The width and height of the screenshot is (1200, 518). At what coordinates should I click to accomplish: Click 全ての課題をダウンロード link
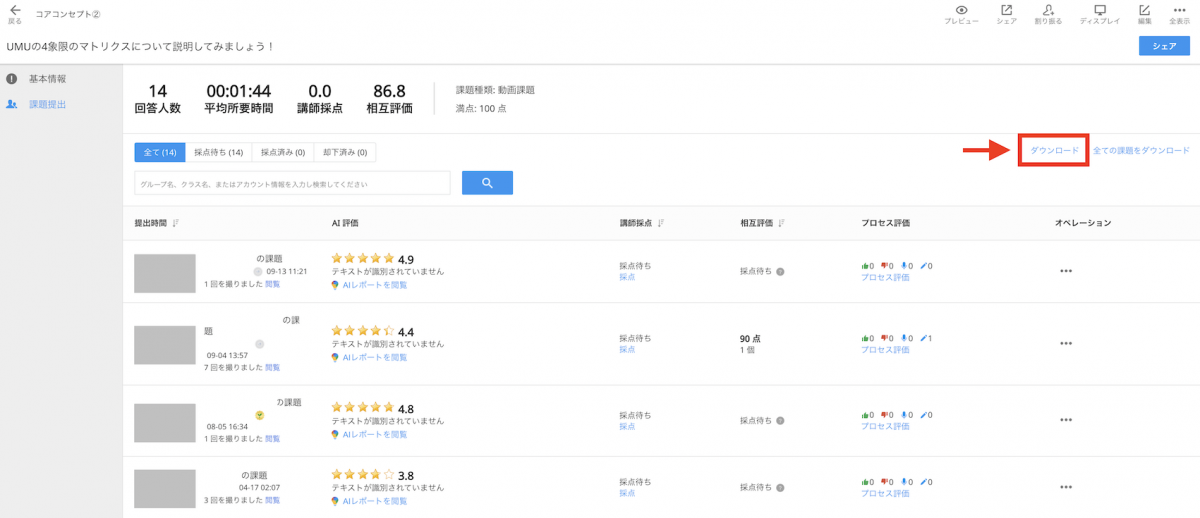click(1141, 151)
